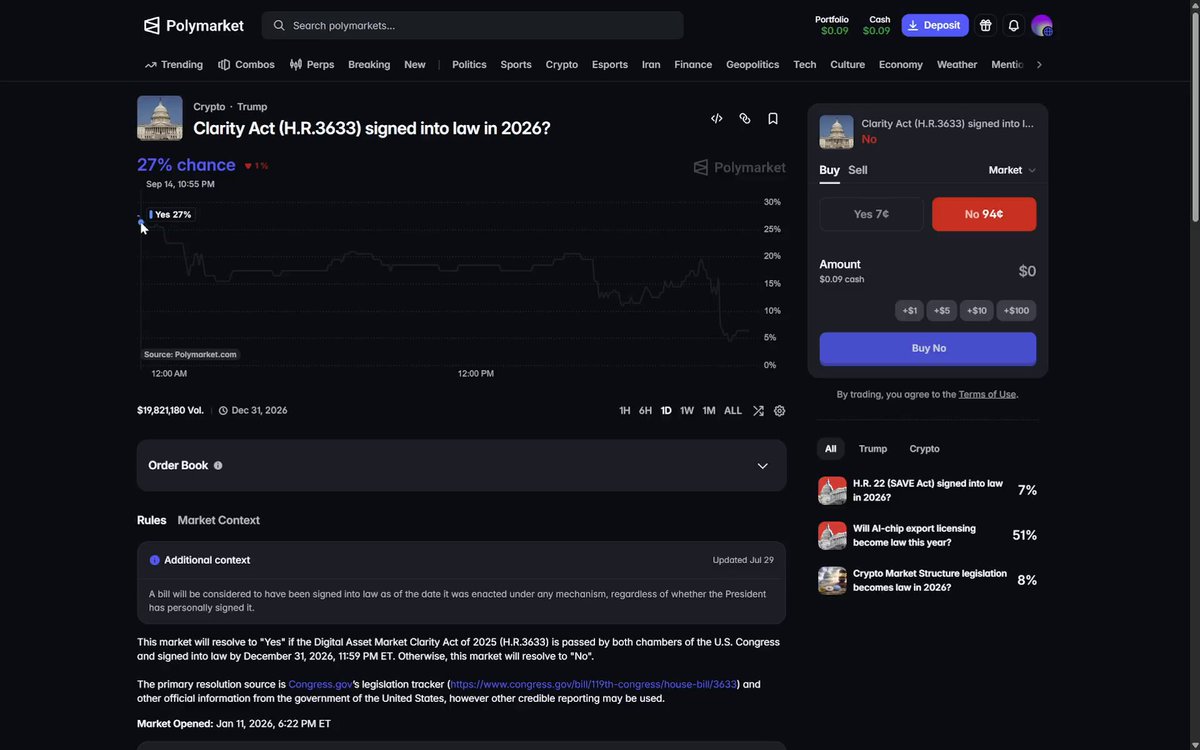Select the ALL chart range
Viewport: 1200px width, 750px height.
click(x=733, y=411)
